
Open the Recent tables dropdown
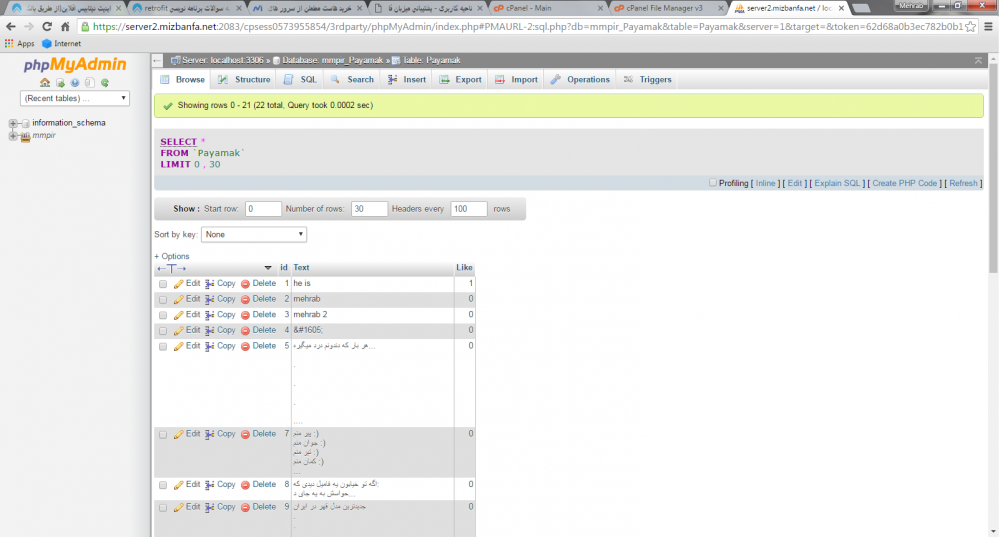pyautogui.click(x=75, y=98)
